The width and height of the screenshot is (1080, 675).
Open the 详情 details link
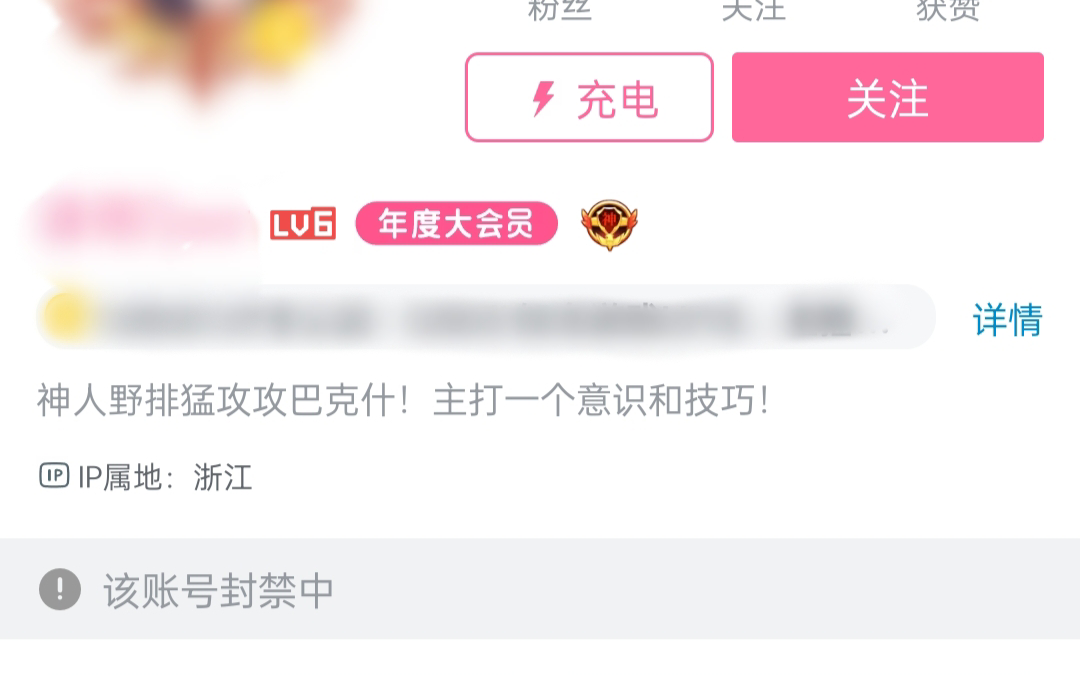tap(1007, 320)
